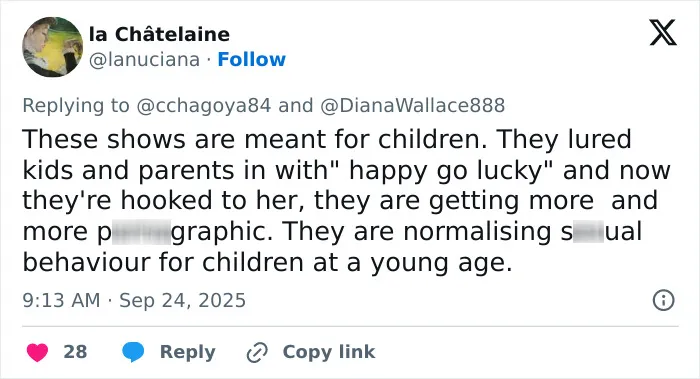
Task: Open the 9:13 AM Sep 24, 2025 timestamp
Action: pos(134,300)
